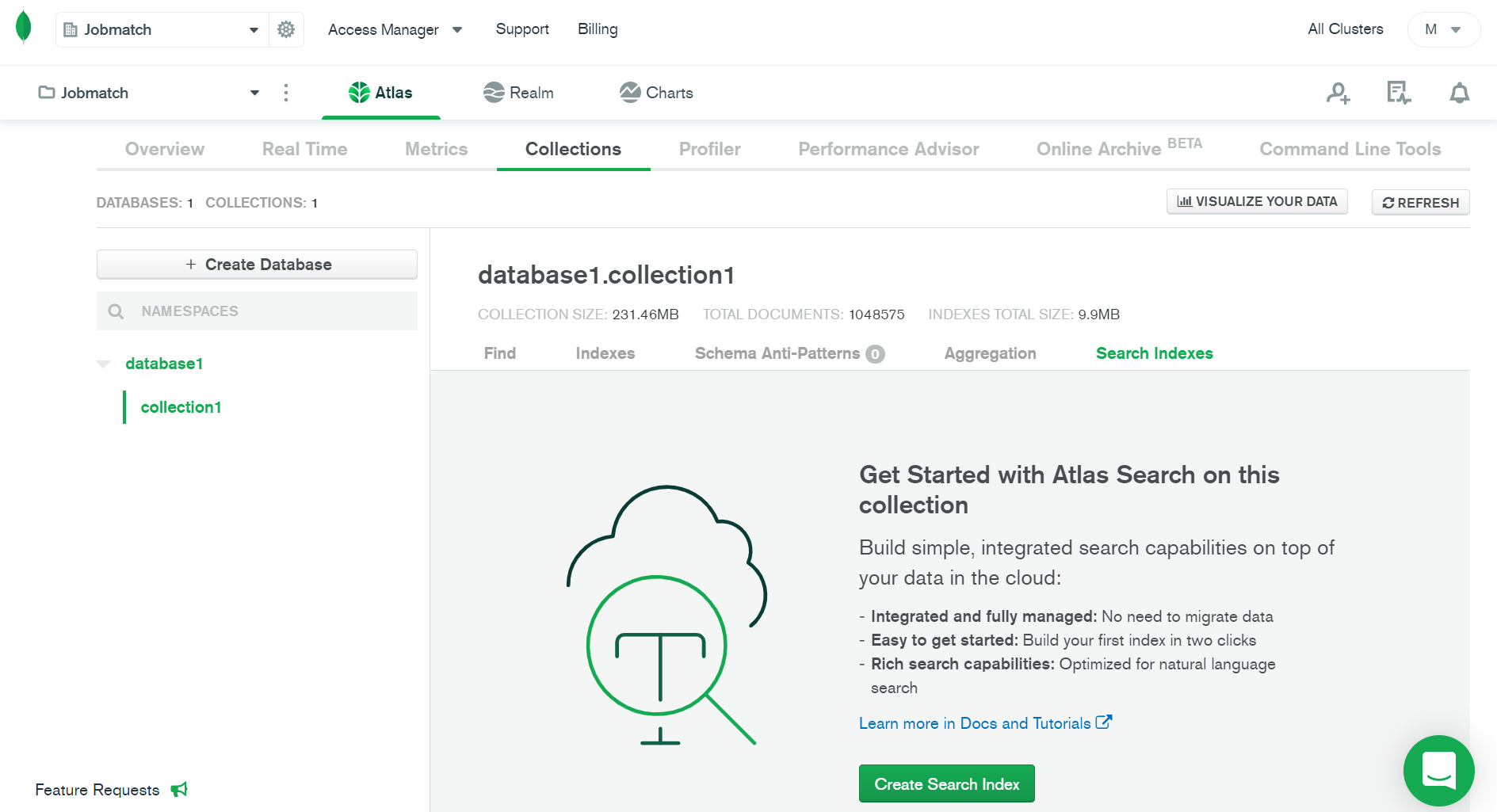Click the collection size value 231.46MB
This screenshot has height=812, width=1497.
[645, 315]
